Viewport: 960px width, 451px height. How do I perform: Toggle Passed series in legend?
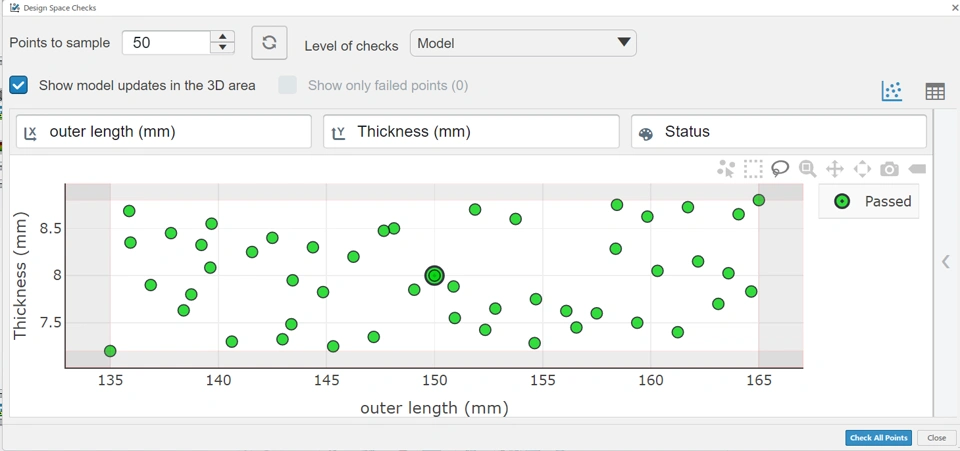point(869,202)
